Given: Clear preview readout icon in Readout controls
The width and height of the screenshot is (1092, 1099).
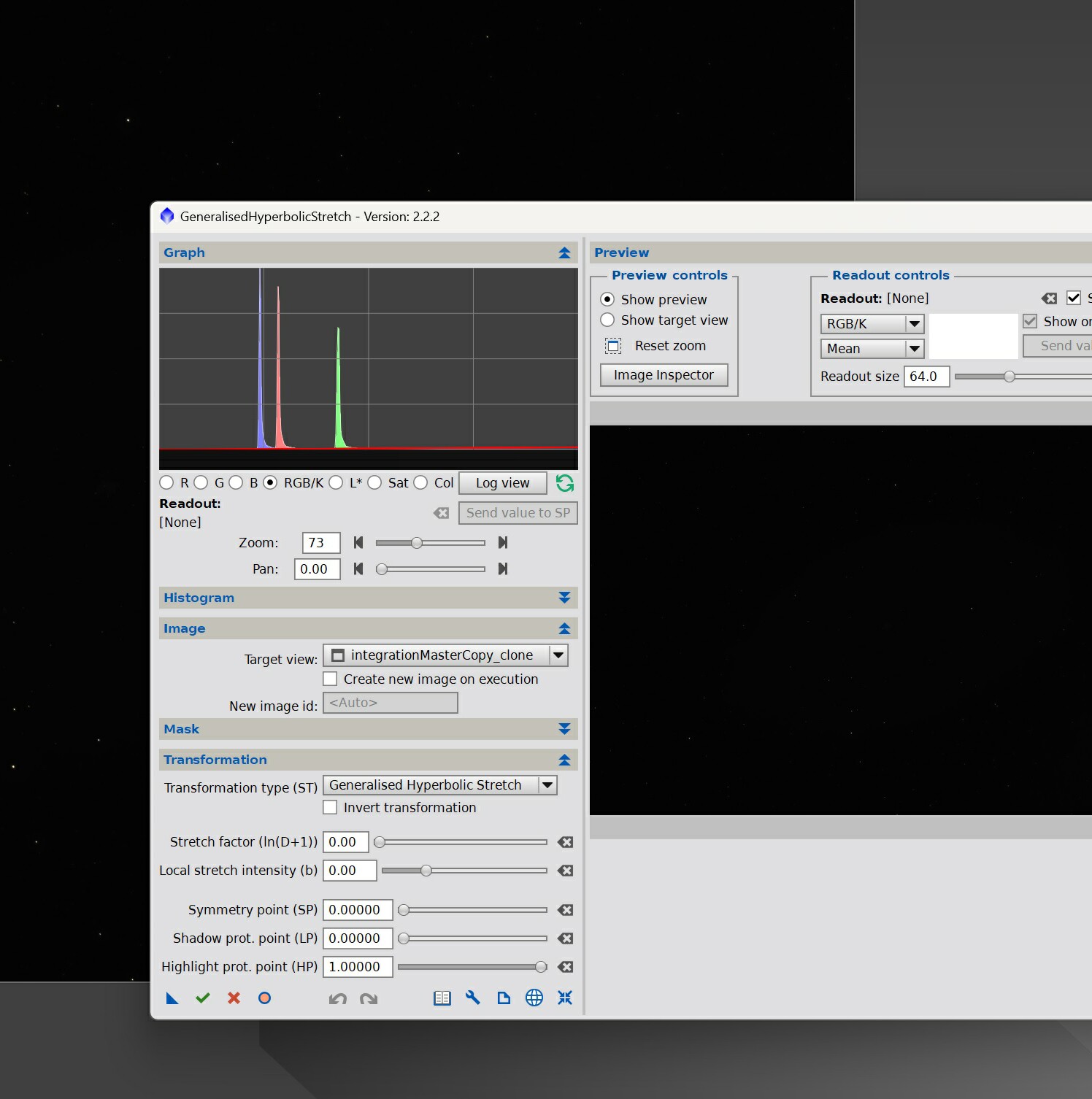Looking at the screenshot, I should (1049, 298).
